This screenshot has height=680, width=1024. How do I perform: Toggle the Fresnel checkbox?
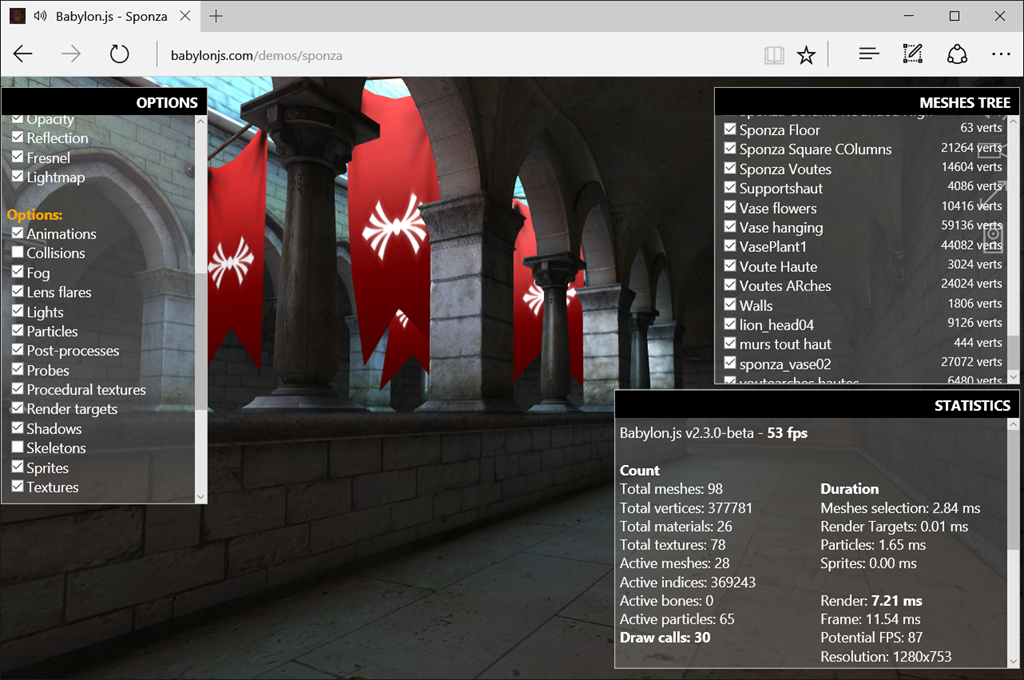pos(18,157)
